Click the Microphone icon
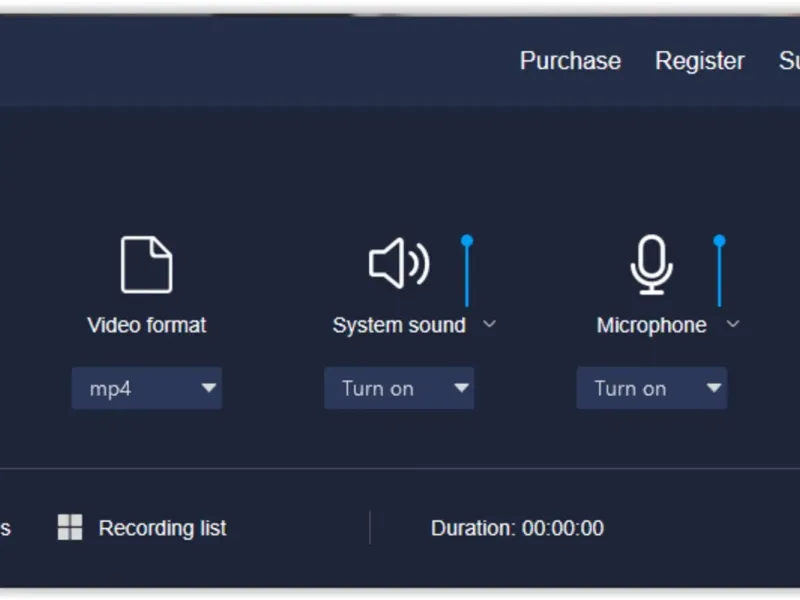800x600 pixels. click(x=651, y=265)
